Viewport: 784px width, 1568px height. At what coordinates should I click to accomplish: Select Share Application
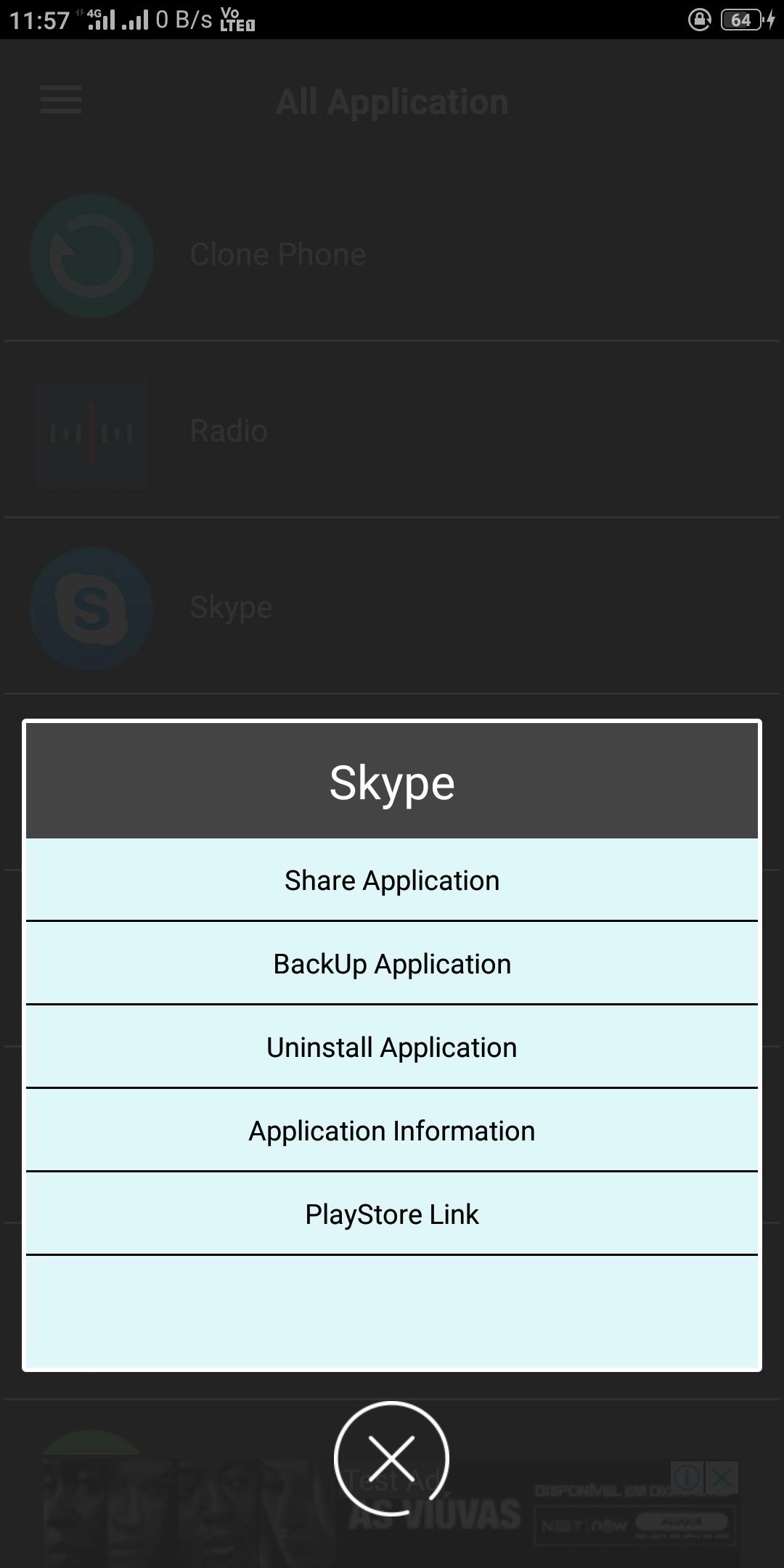click(x=392, y=881)
